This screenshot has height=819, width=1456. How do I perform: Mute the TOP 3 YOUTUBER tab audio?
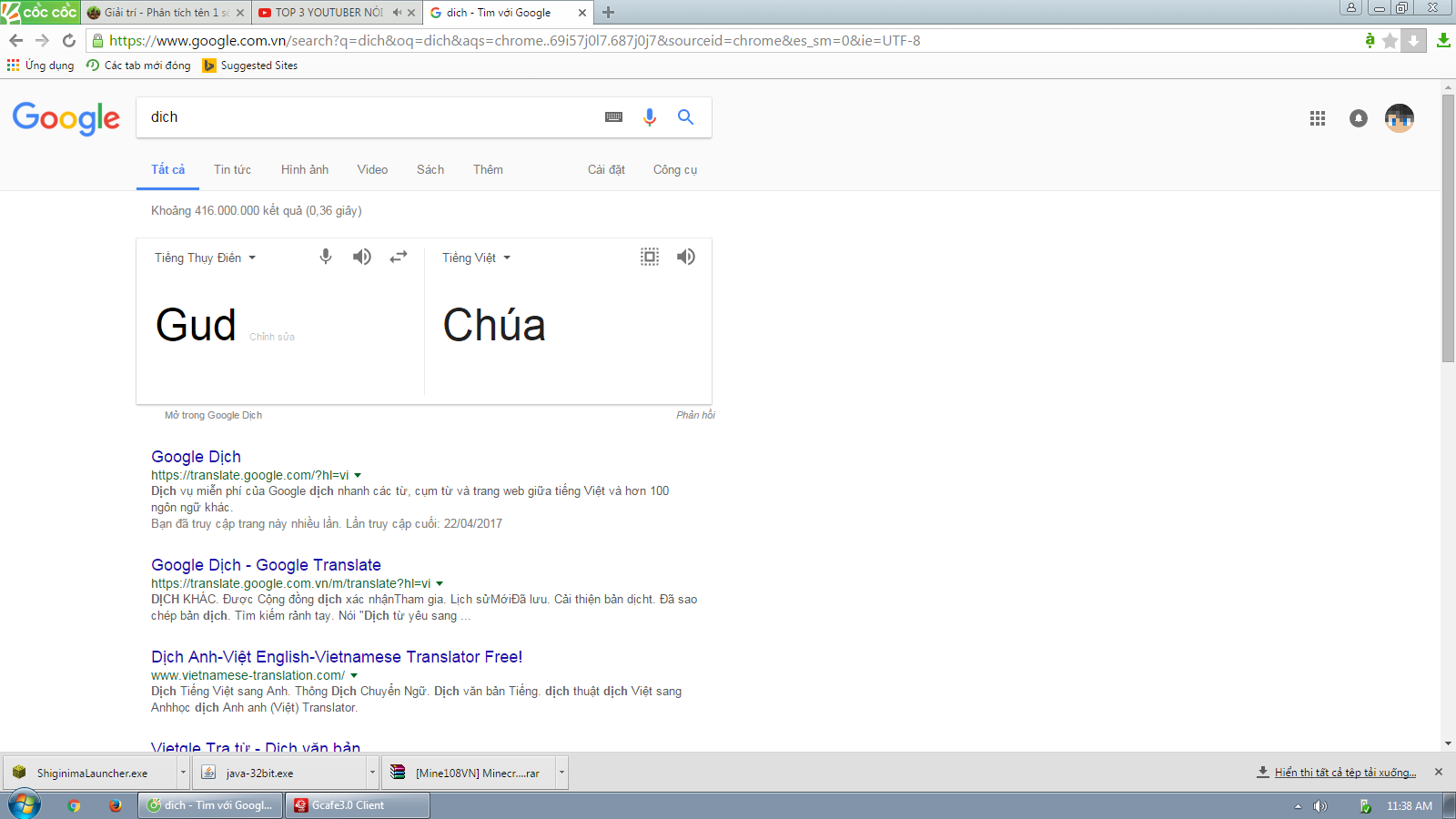click(x=397, y=13)
